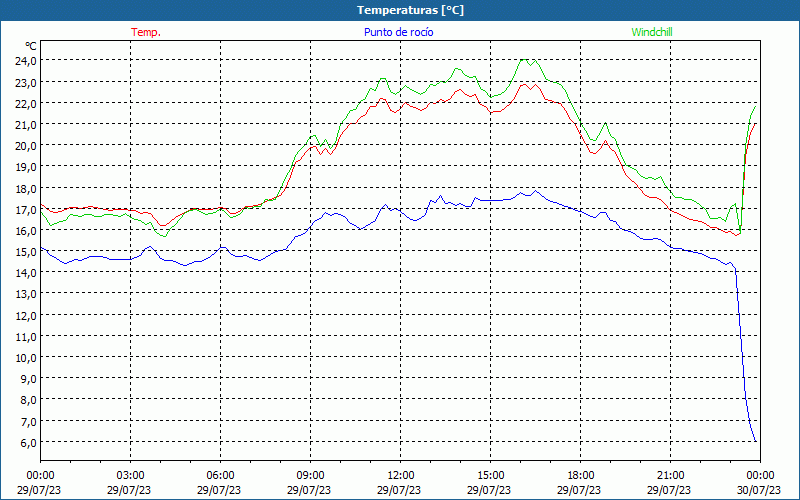Click the 21,0 y-axis value

27,125
